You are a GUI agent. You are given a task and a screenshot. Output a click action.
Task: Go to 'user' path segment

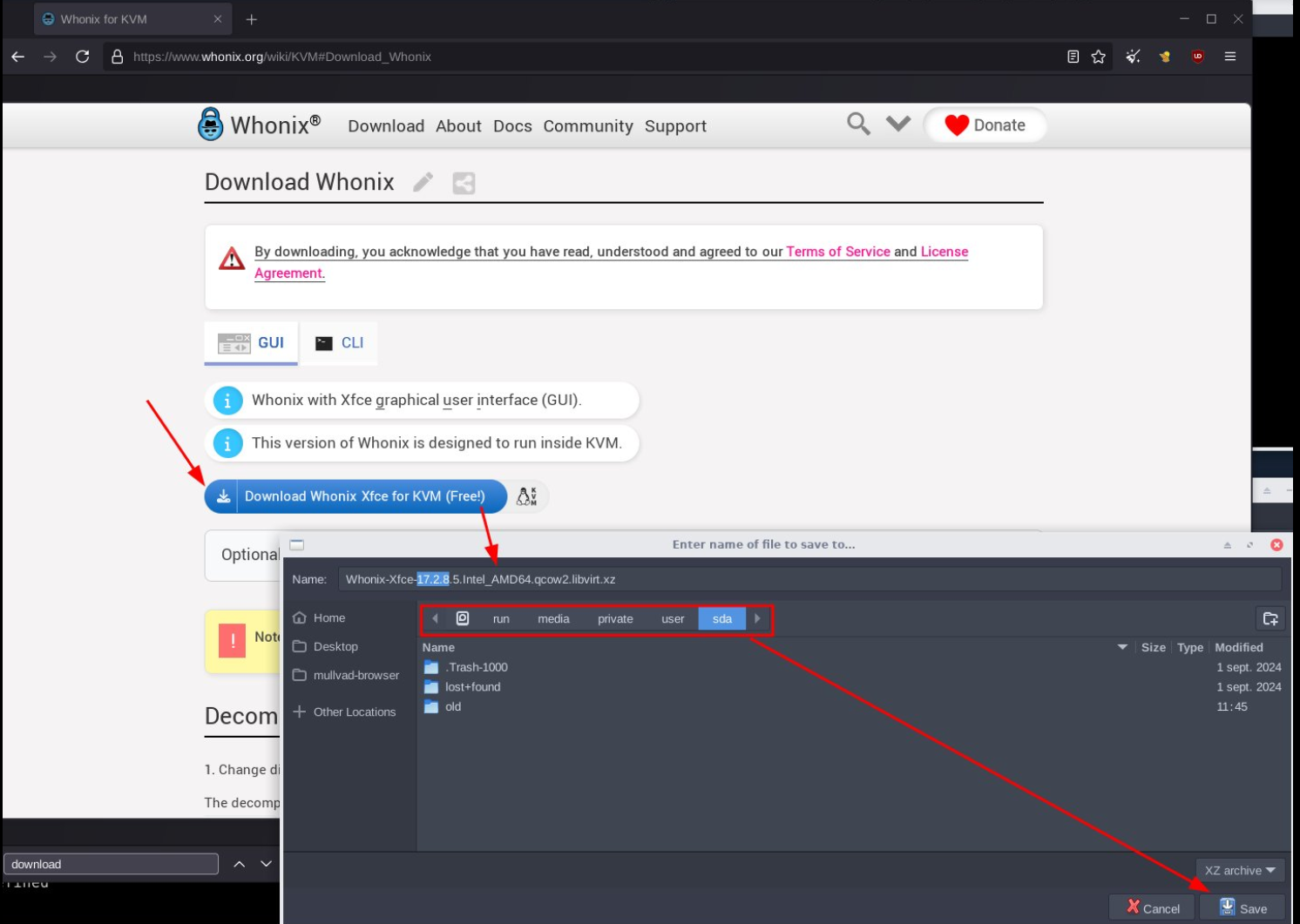click(673, 618)
